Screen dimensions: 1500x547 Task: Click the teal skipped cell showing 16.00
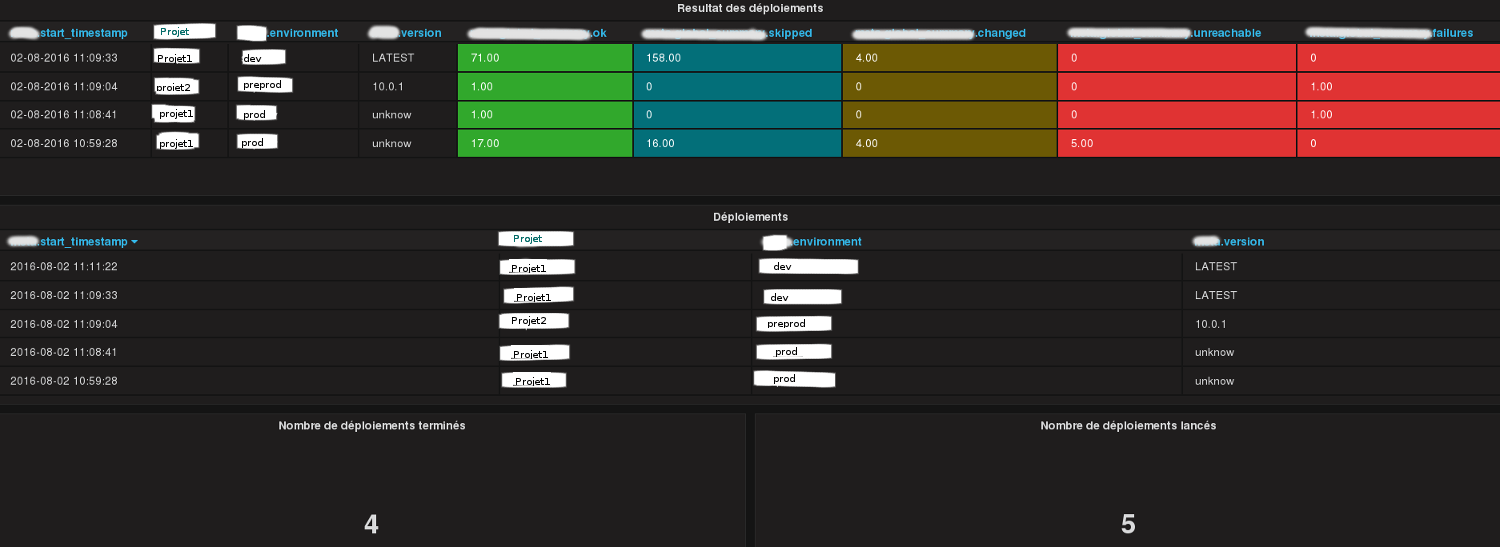[x=738, y=143]
